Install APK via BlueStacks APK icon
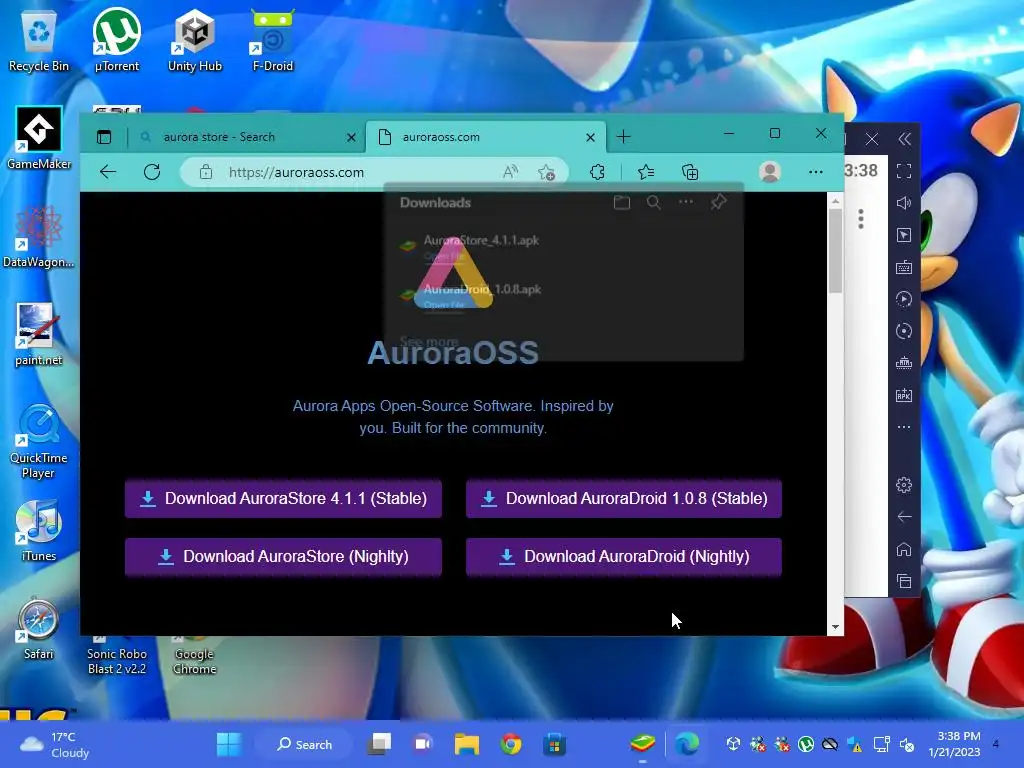This screenshot has width=1024, height=768. pos(904,395)
